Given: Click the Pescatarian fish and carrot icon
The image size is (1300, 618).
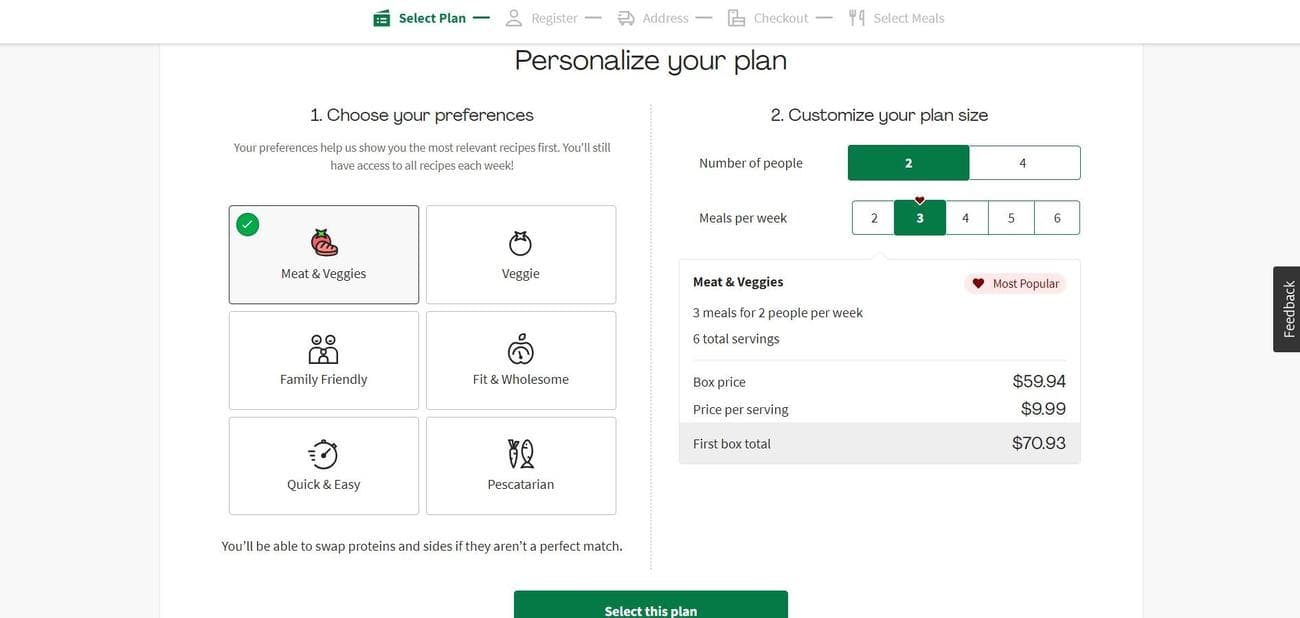Looking at the screenshot, I should [520, 454].
